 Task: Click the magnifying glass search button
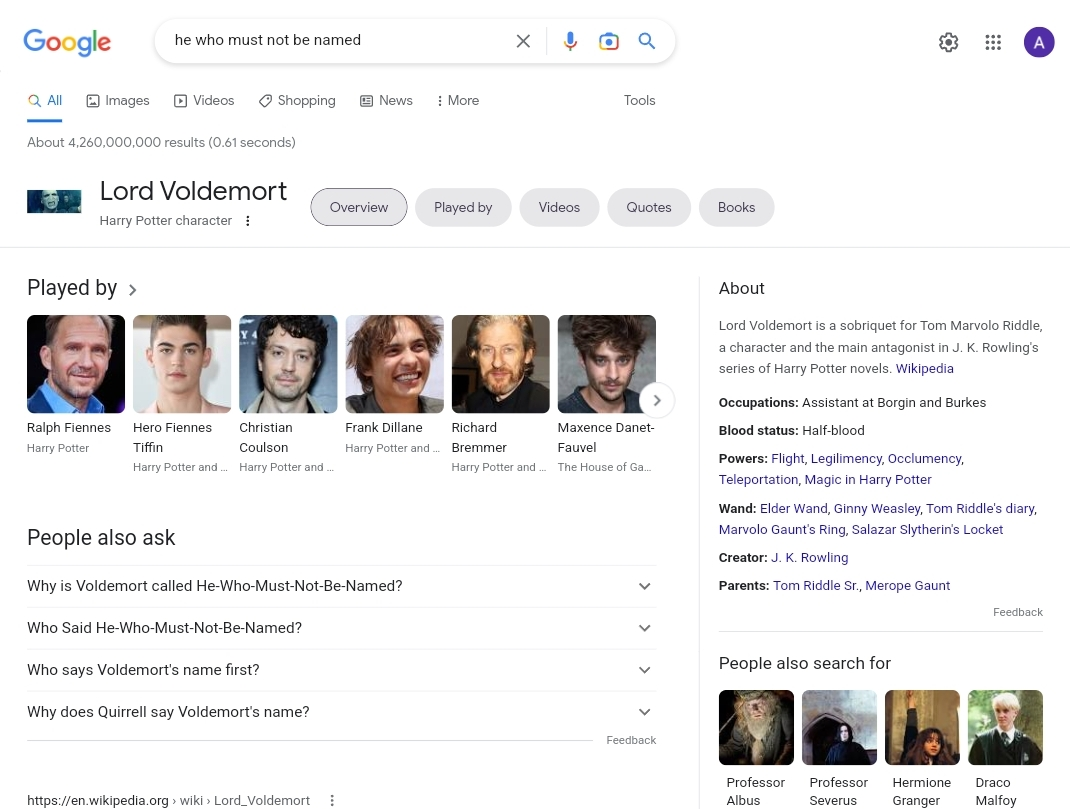click(647, 41)
